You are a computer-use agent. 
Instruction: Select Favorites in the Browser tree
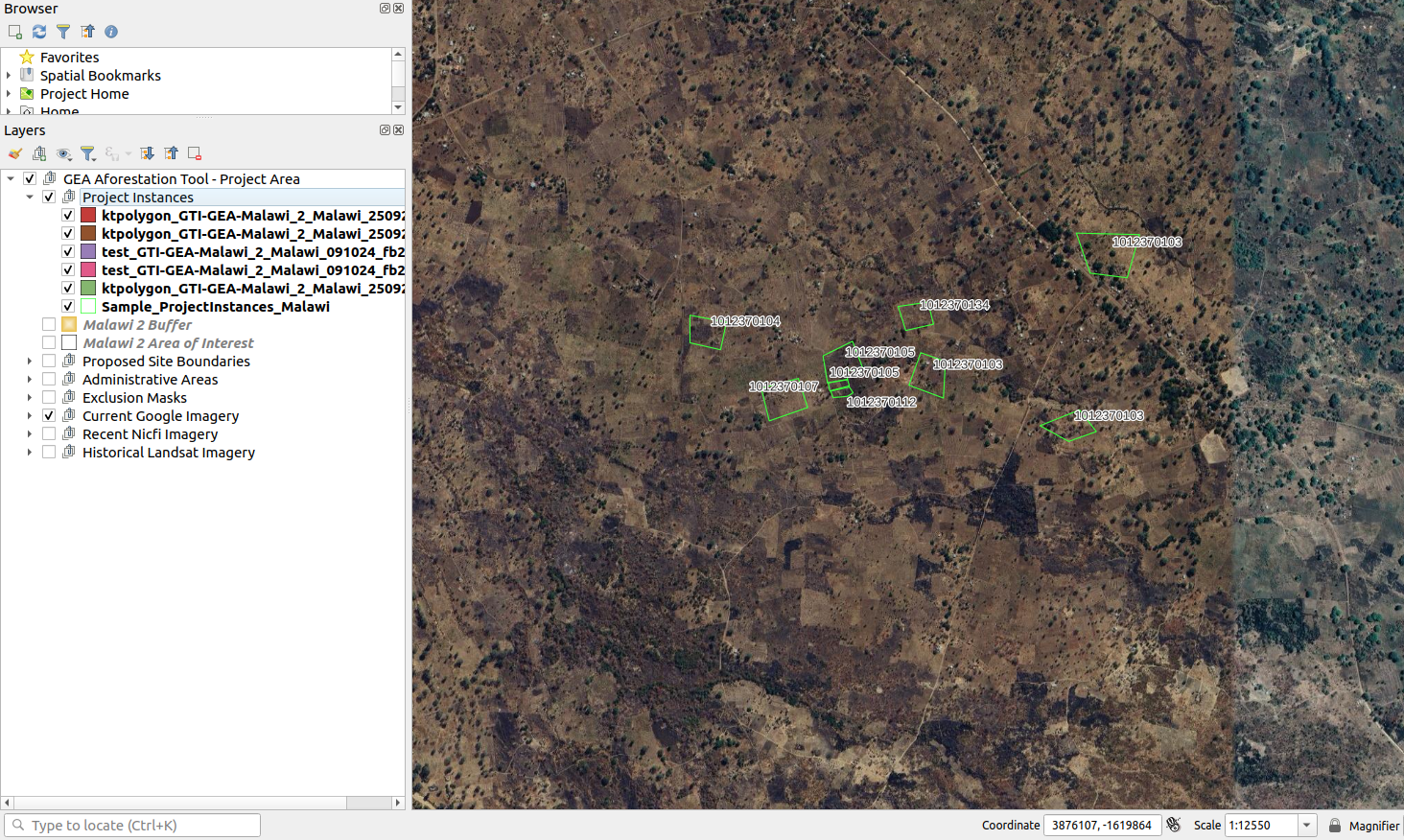pyautogui.click(x=69, y=58)
